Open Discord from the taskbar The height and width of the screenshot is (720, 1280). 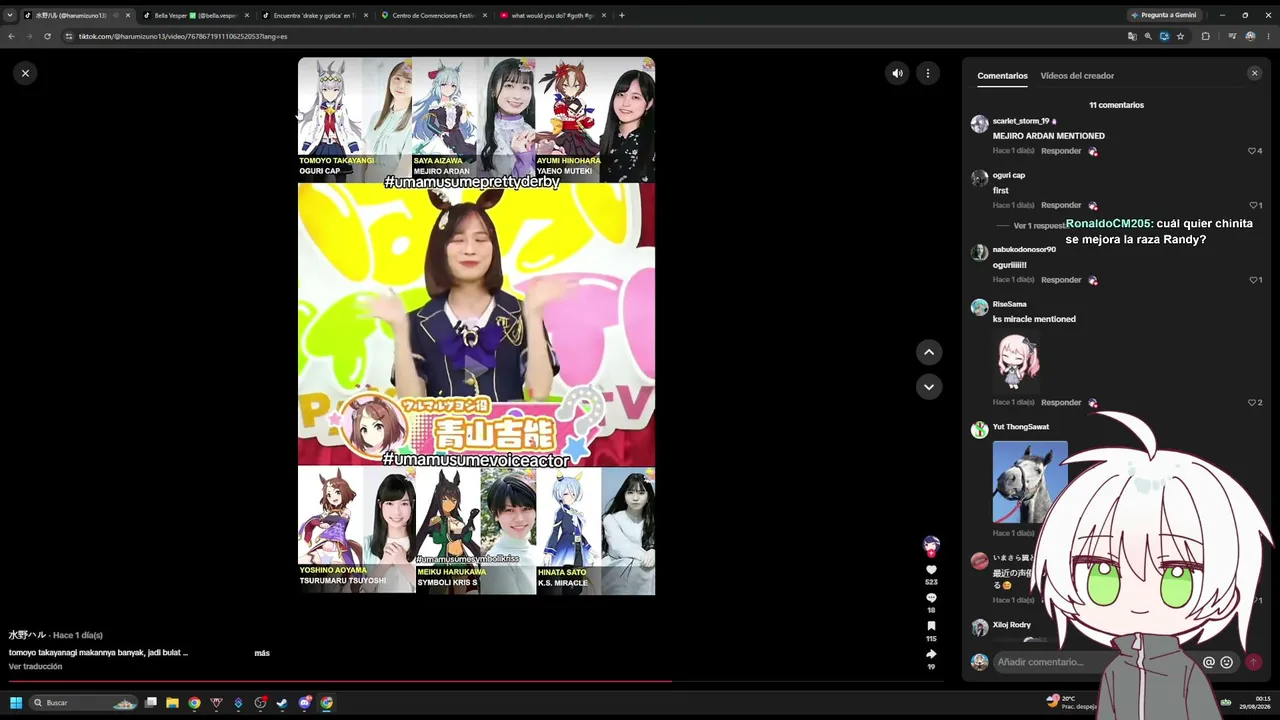(304, 703)
